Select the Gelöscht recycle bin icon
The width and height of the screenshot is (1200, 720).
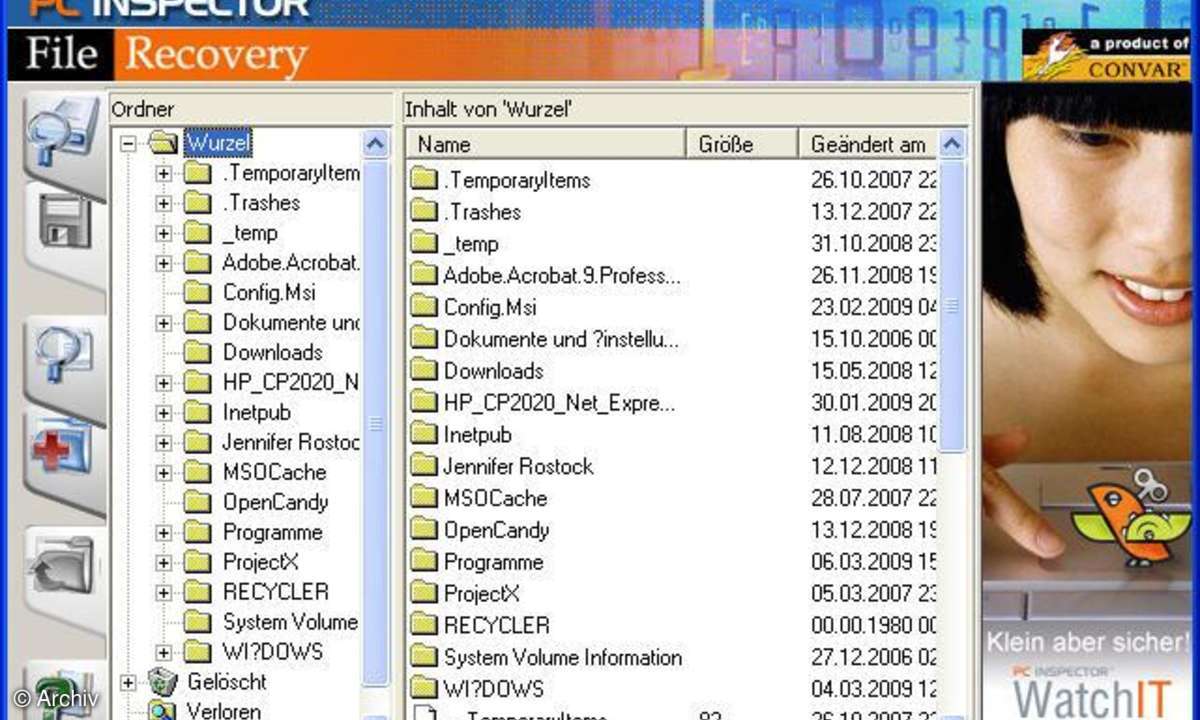[161, 682]
